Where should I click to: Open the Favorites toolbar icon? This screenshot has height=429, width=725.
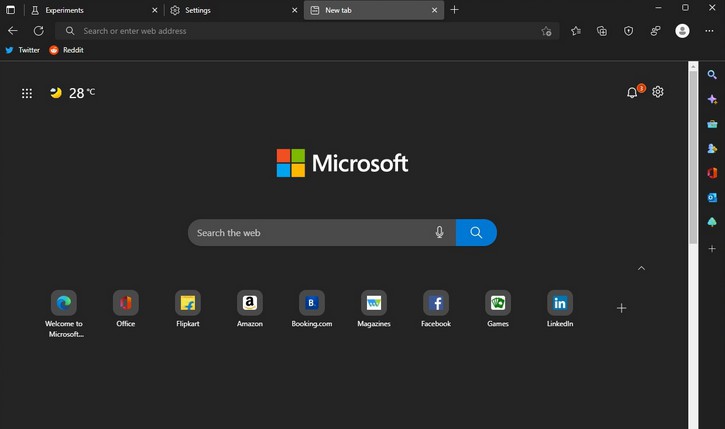(x=575, y=31)
